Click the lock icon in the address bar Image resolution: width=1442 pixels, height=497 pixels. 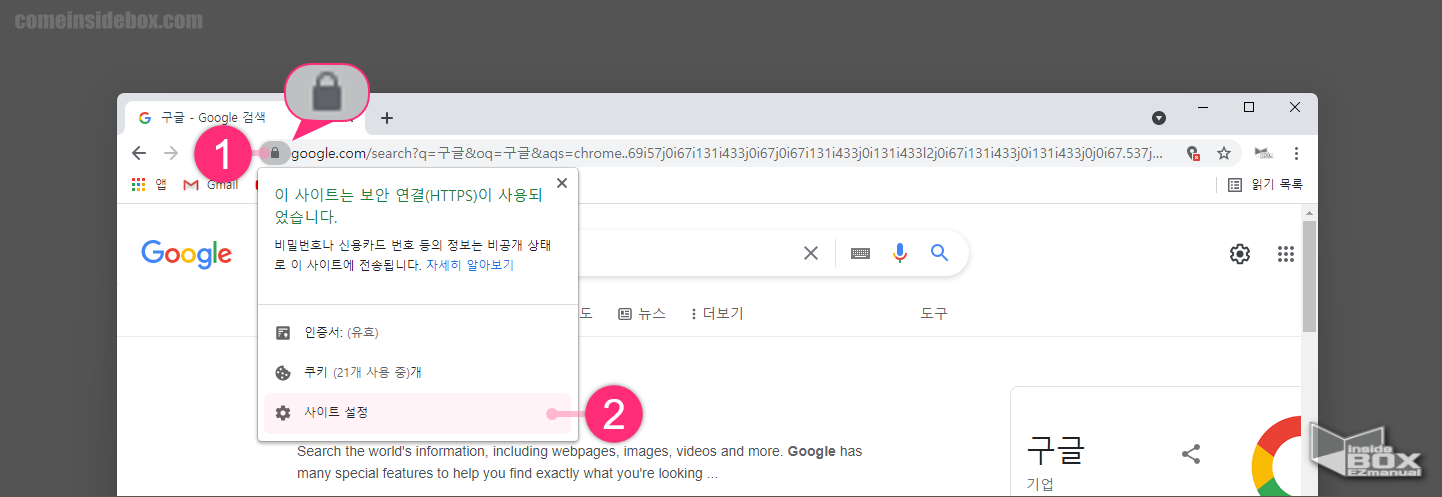[275, 153]
